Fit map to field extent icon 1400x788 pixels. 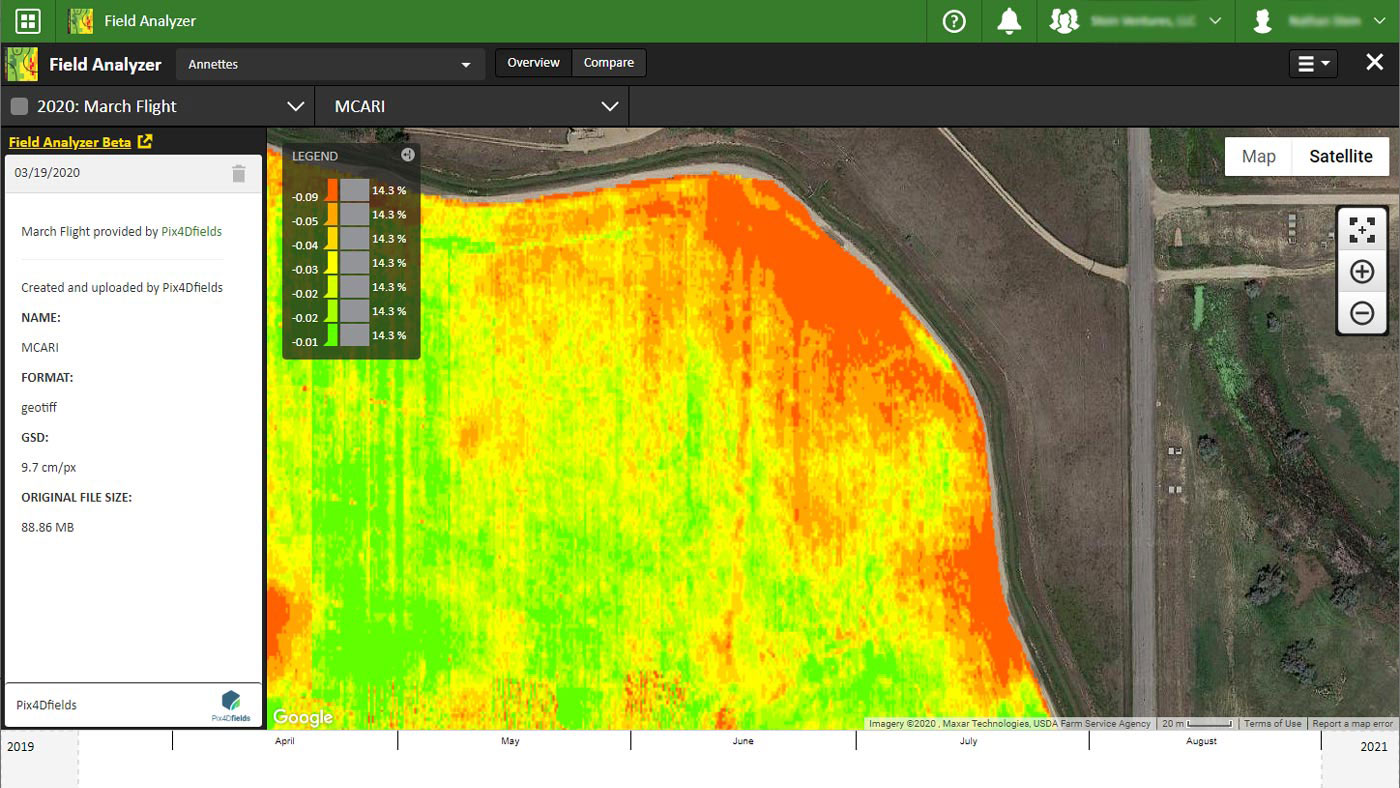(1361, 230)
